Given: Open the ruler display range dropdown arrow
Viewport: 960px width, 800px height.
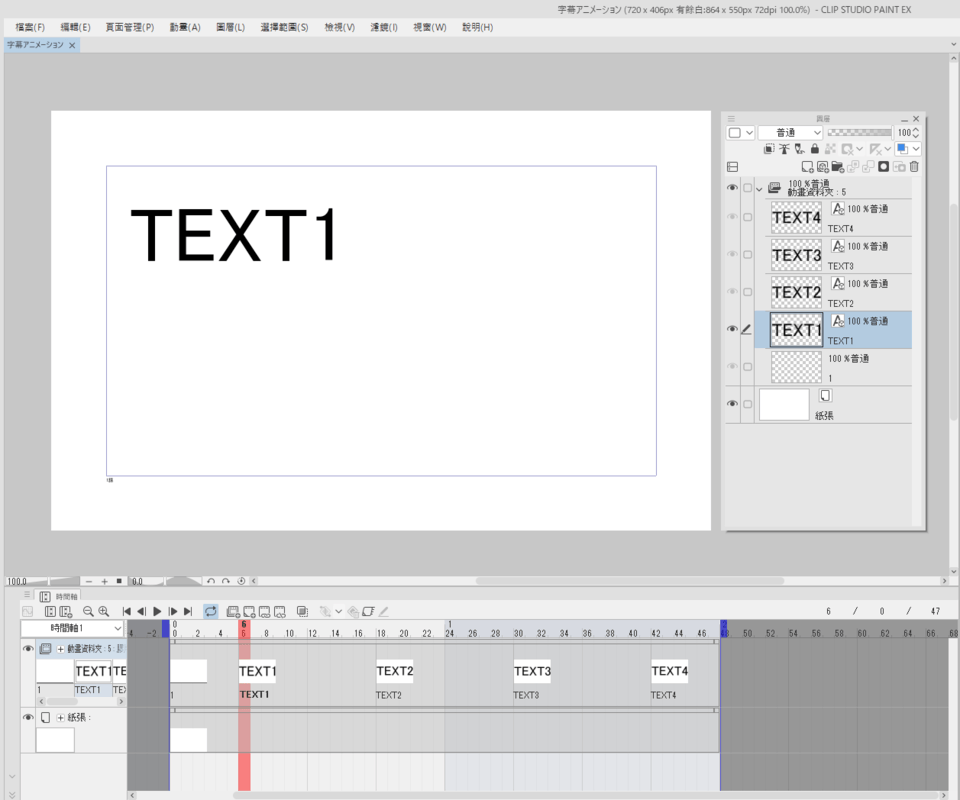Looking at the screenshot, I should [888, 149].
